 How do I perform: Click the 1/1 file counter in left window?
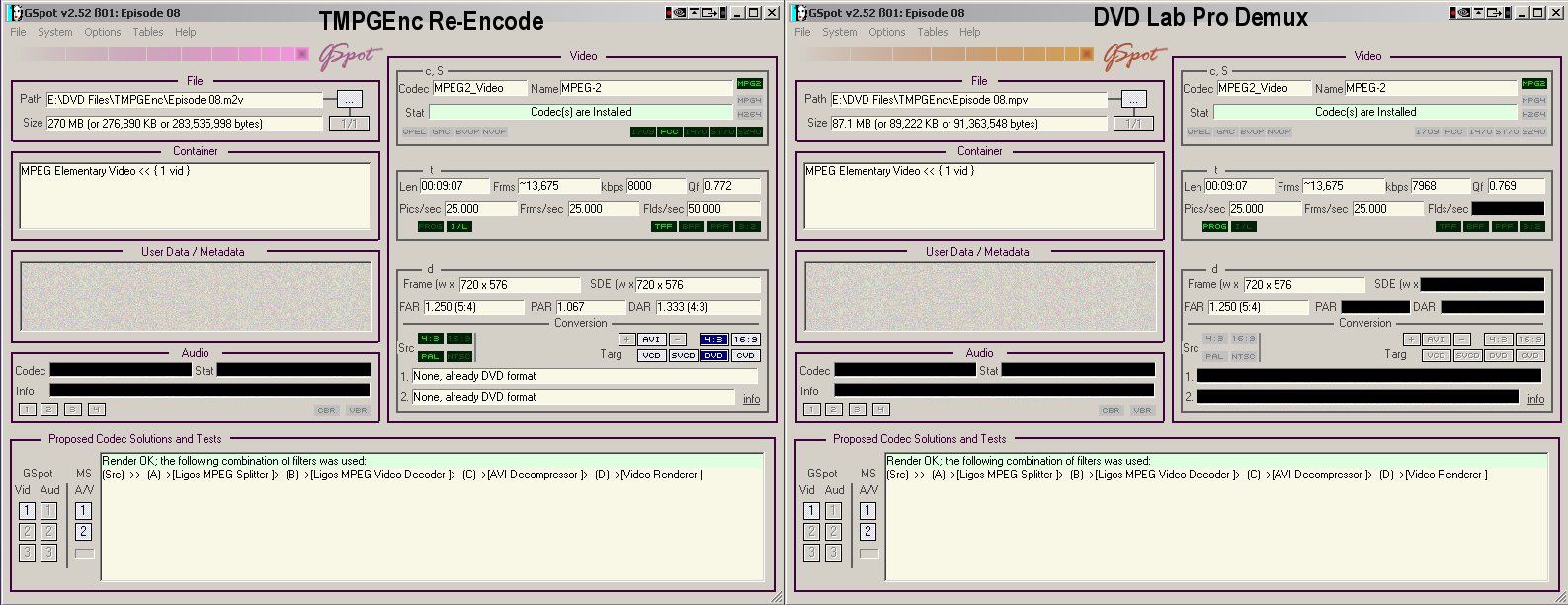point(350,124)
